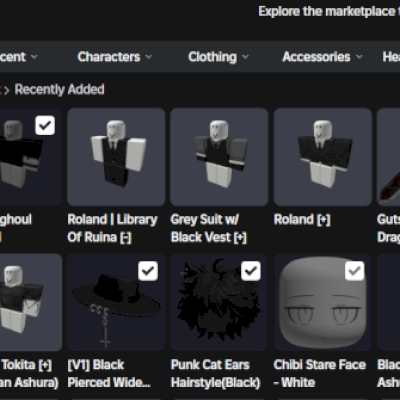Open the Clothing dropdown menu
The image size is (400, 400).
point(218,57)
